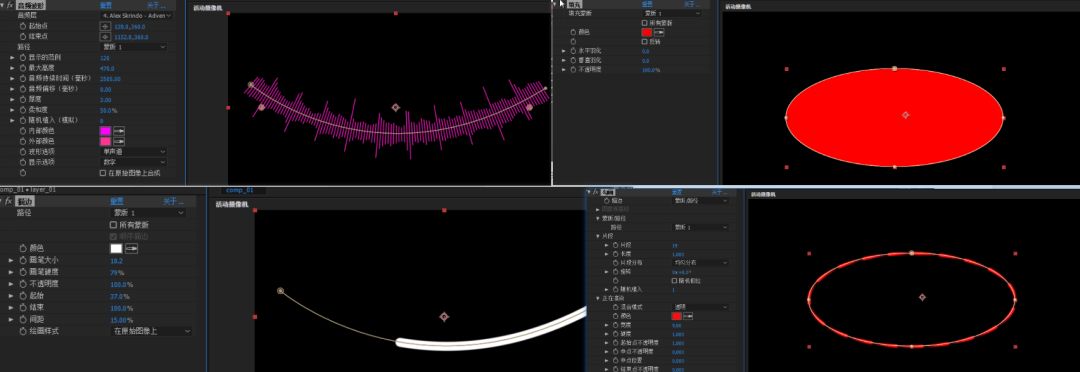Click the 结束点 crosshair point picker

click(105, 37)
